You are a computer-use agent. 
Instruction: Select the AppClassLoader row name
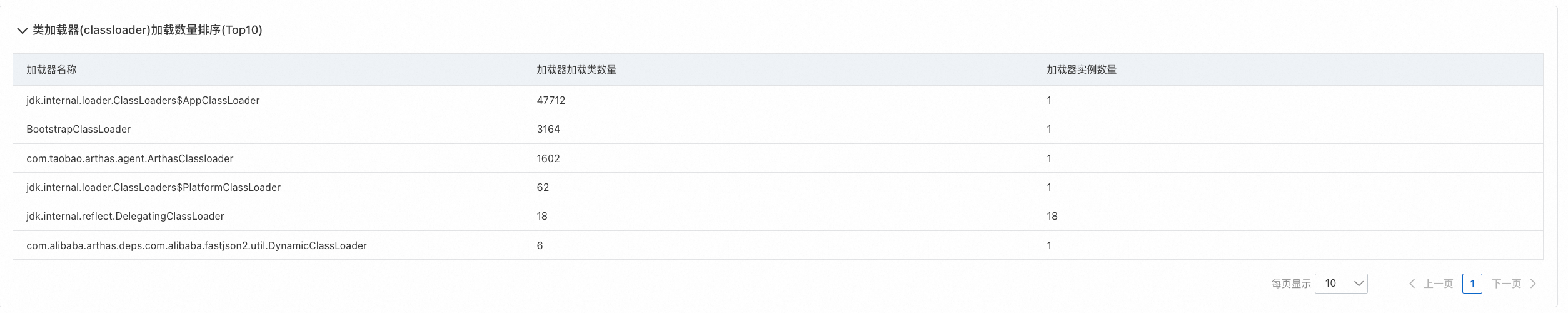pyautogui.click(x=143, y=100)
